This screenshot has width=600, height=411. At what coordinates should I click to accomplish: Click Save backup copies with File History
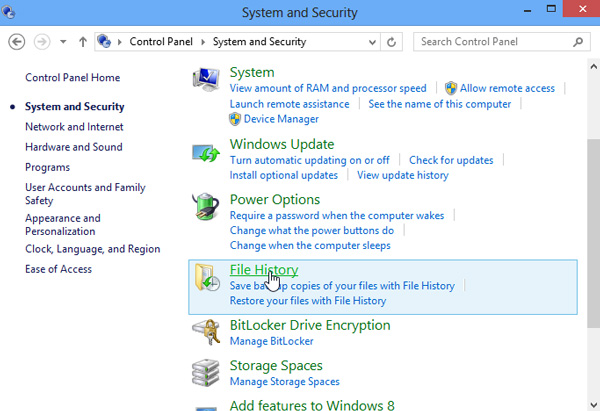pyautogui.click(x=342, y=286)
